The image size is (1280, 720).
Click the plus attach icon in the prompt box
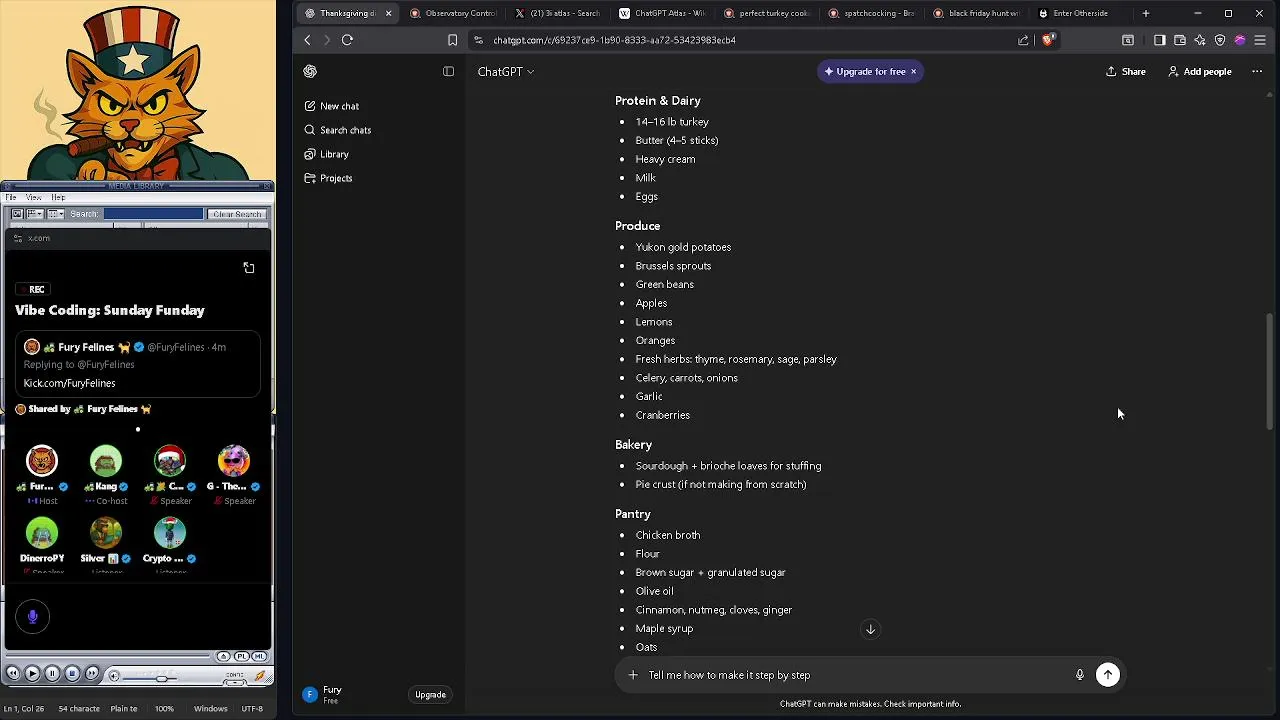(x=633, y=675)
